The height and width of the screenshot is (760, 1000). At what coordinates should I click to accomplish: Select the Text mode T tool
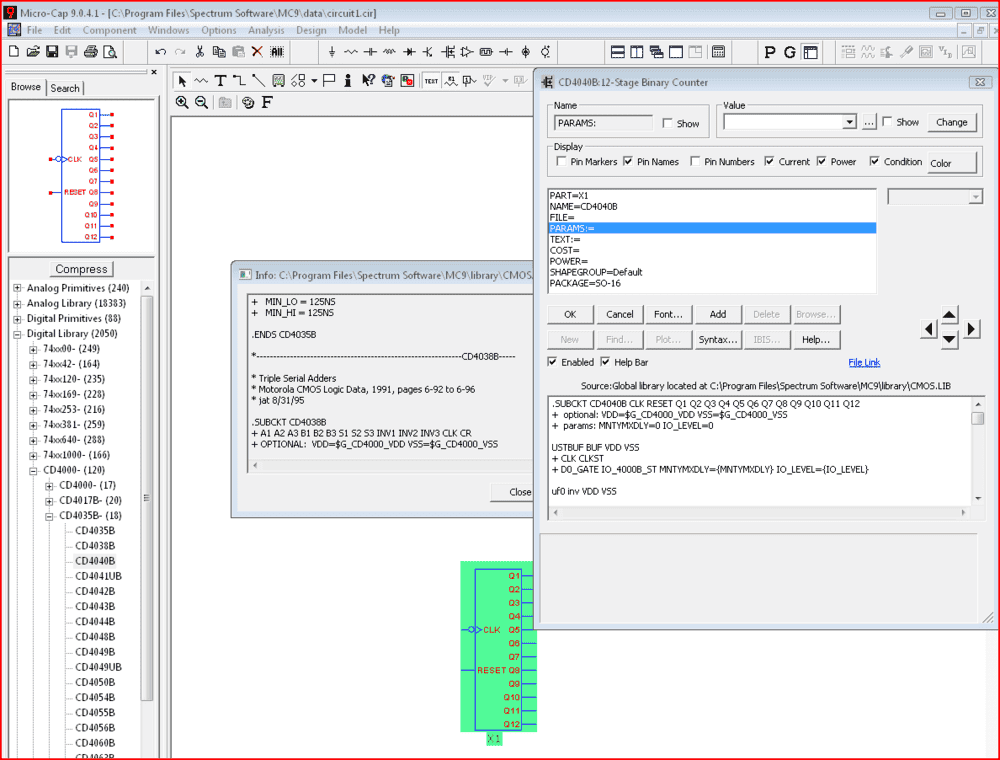[x=220, y=81]
